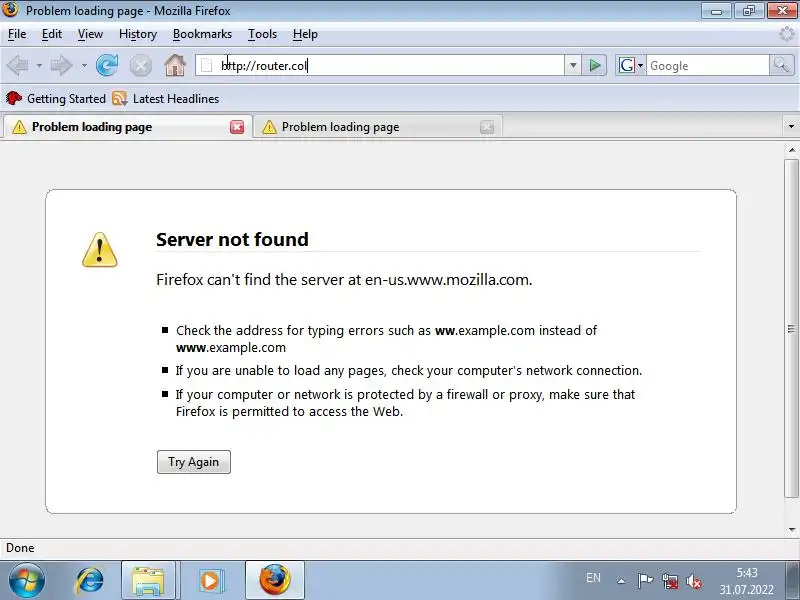
Task: Click the network connection tray icon
Action: 670,581
